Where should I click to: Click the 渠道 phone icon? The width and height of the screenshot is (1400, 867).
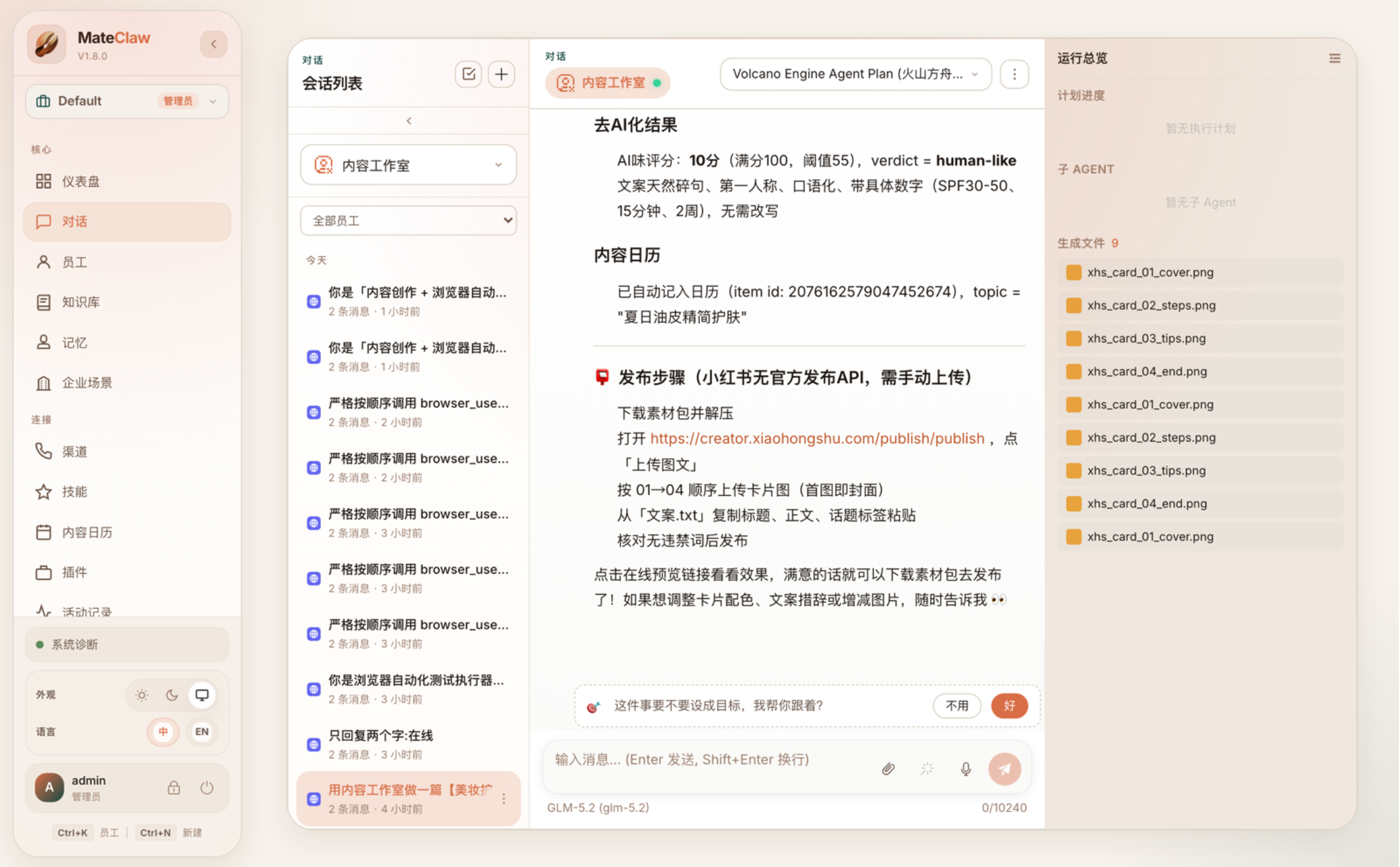43,451
